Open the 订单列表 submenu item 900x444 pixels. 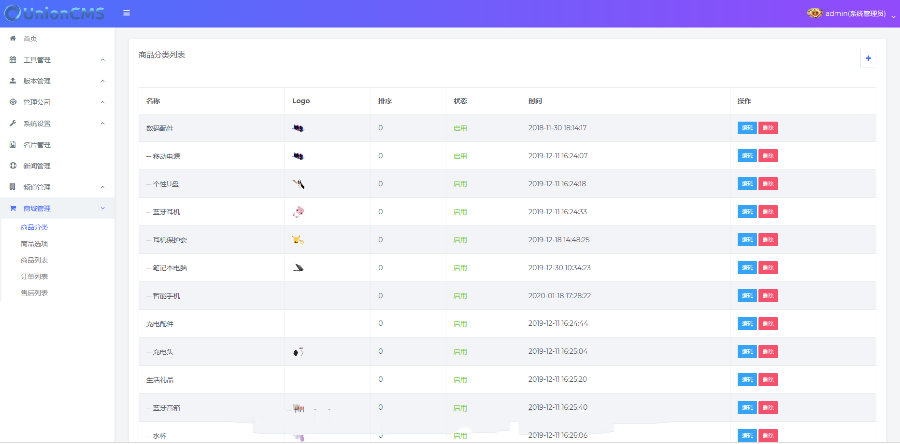point(34,276)
